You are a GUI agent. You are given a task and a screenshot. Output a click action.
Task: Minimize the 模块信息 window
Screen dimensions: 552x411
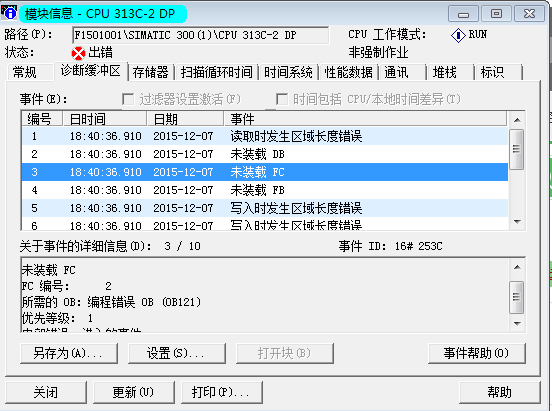click(x=463, y=14)
